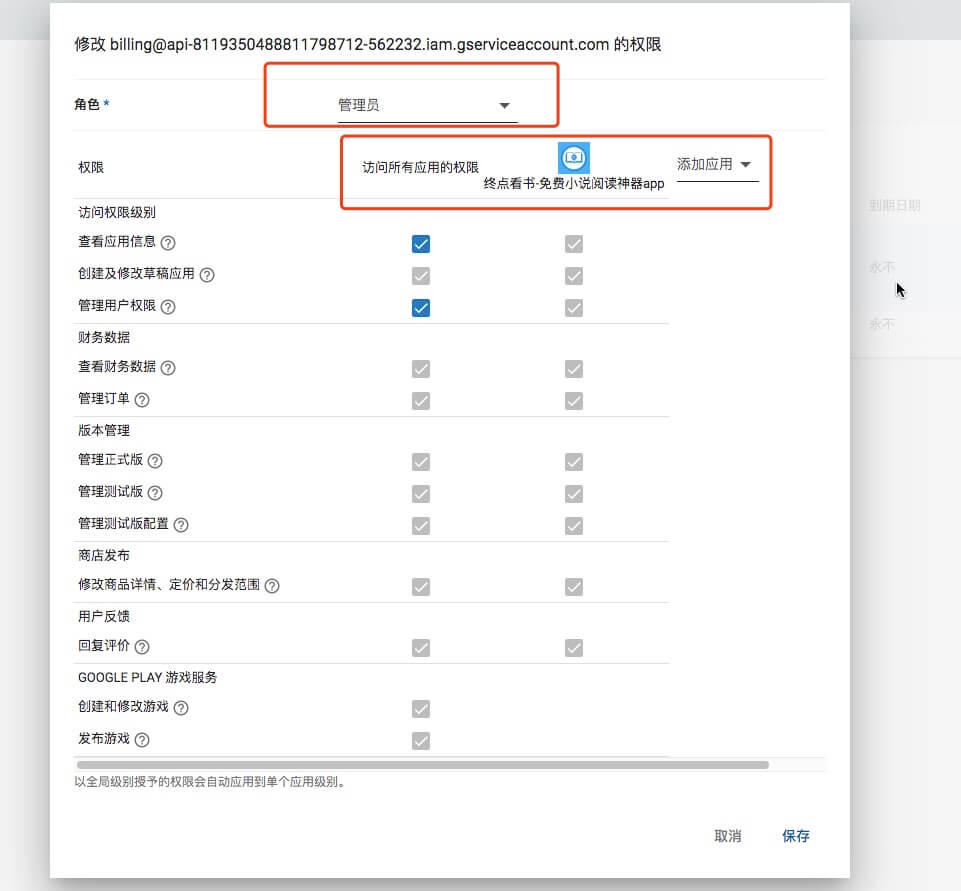Toggle 查看应用信息 checkbox in 终点看书 column

click(x=574, y=244)
